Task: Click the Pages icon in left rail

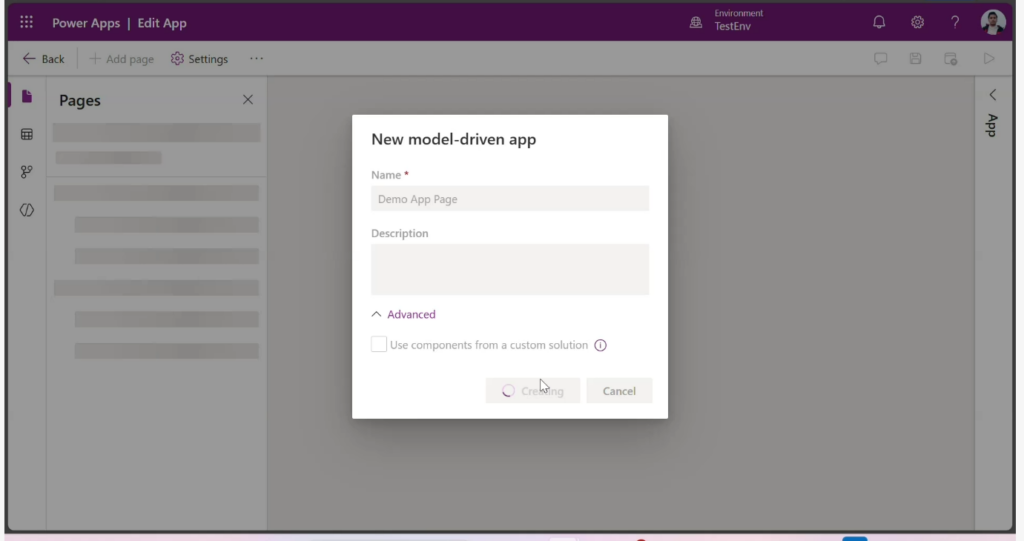Action: point(27,97)
